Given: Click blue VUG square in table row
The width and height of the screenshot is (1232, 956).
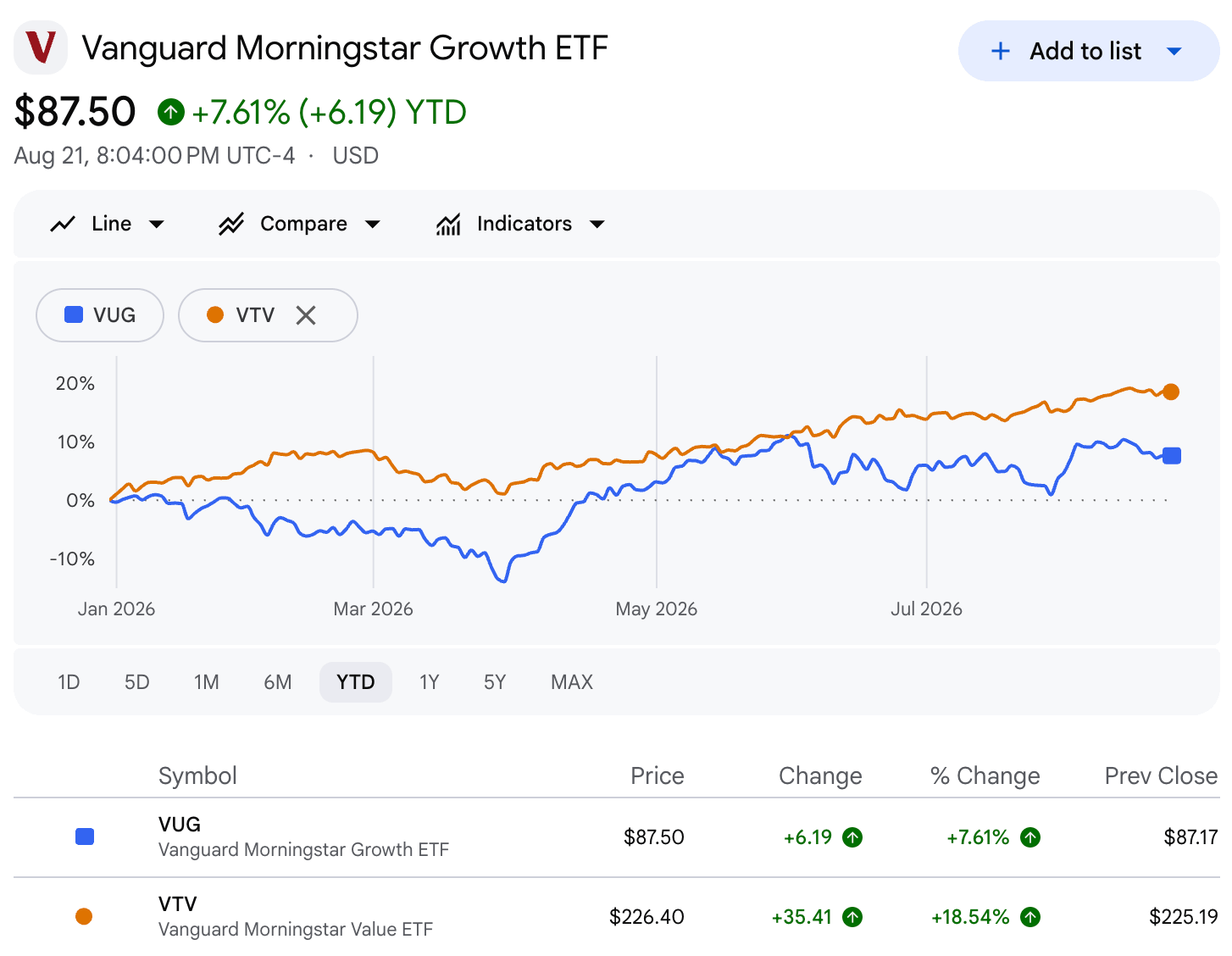Looking at the screenshot, I should (85, 836).
